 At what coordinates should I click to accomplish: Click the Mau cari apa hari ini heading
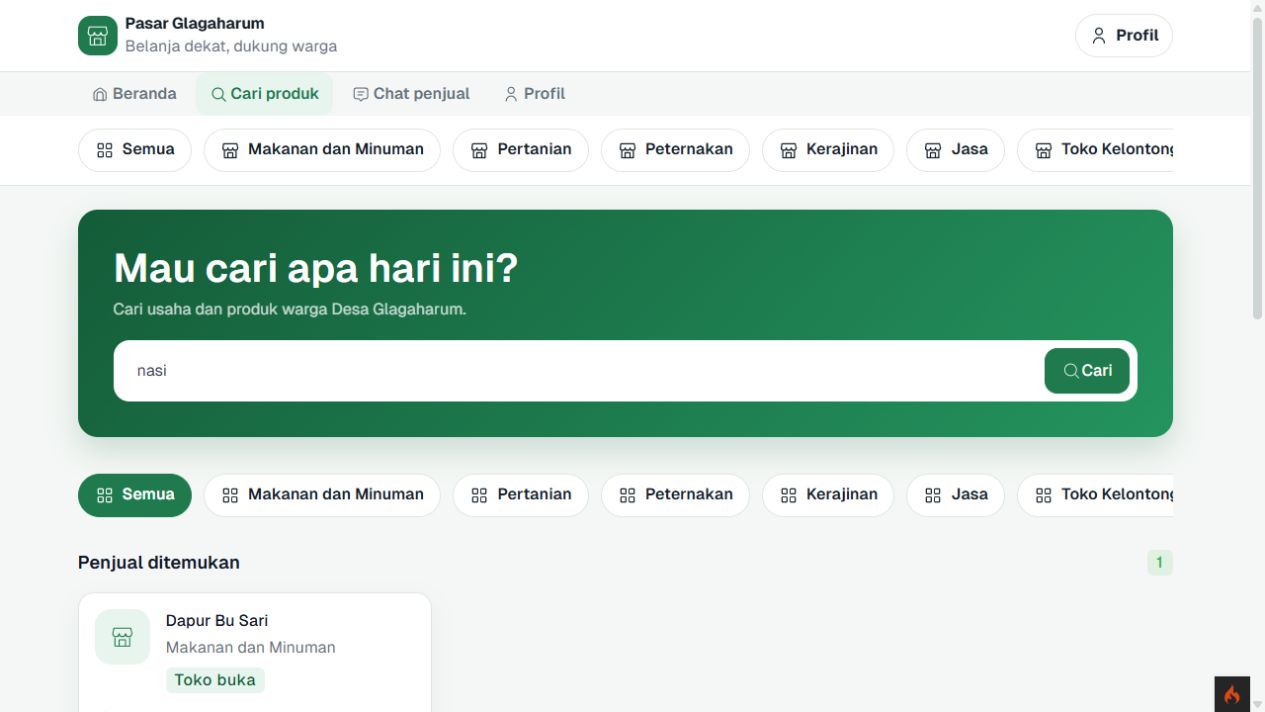[x=316, y=268]
